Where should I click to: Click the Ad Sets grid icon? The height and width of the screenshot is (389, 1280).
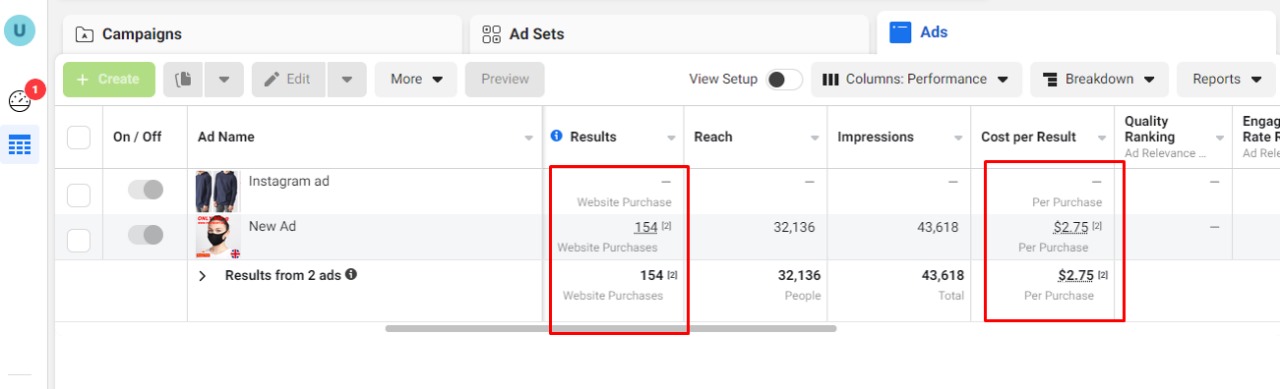click(491, 34)
